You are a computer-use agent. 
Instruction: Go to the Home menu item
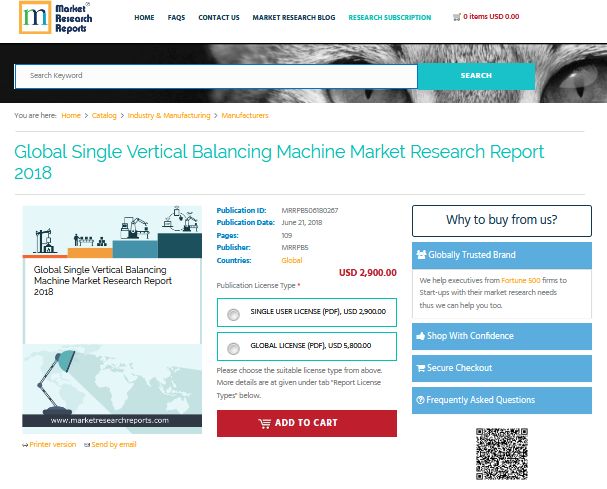[144, 17]
